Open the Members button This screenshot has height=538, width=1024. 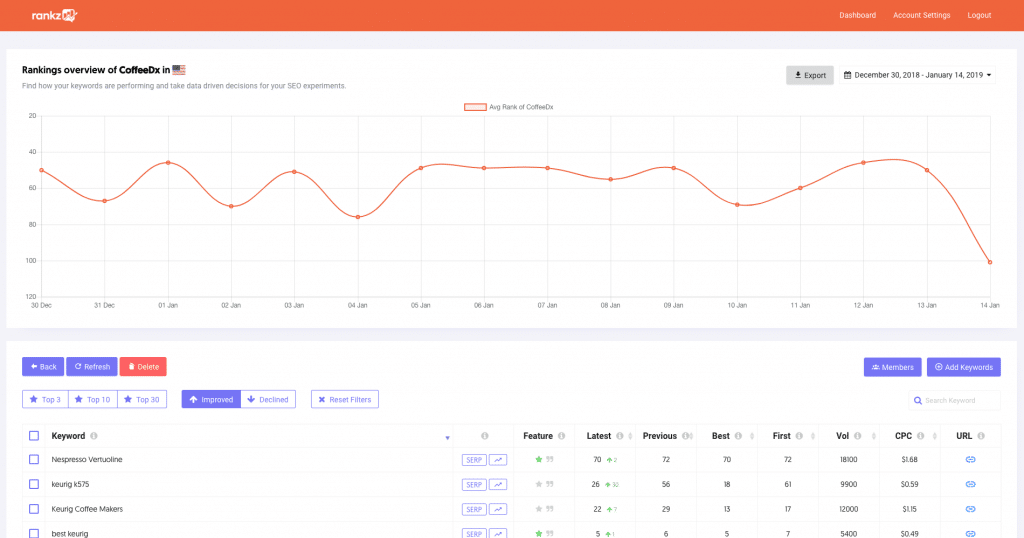(893, 367)
